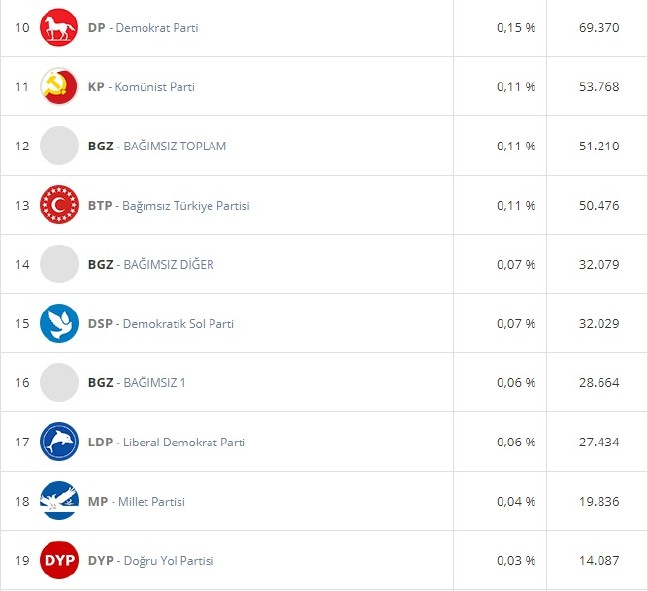Image resolution: width=648 pixels, height=591 pixels.
Task: Click the Millet Partisi eagle logo
Action: tap(59, 501)
